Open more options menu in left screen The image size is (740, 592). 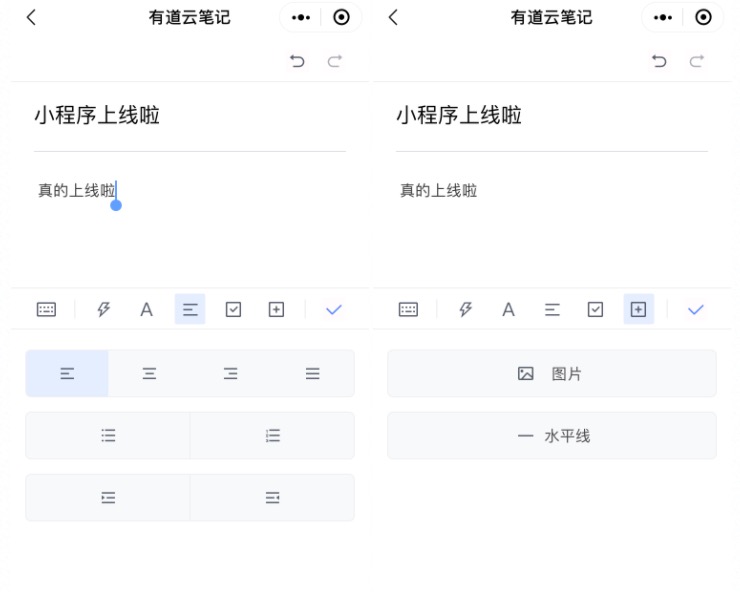(301, 18)
